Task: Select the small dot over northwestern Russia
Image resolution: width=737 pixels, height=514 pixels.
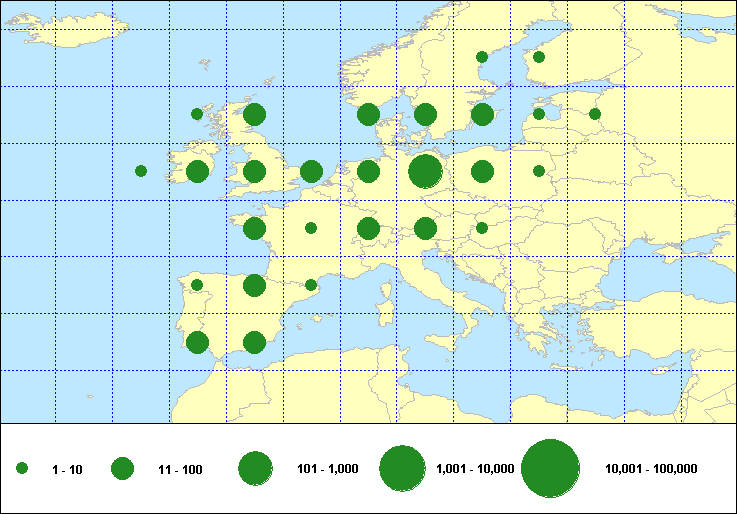Action: (595, 114)
